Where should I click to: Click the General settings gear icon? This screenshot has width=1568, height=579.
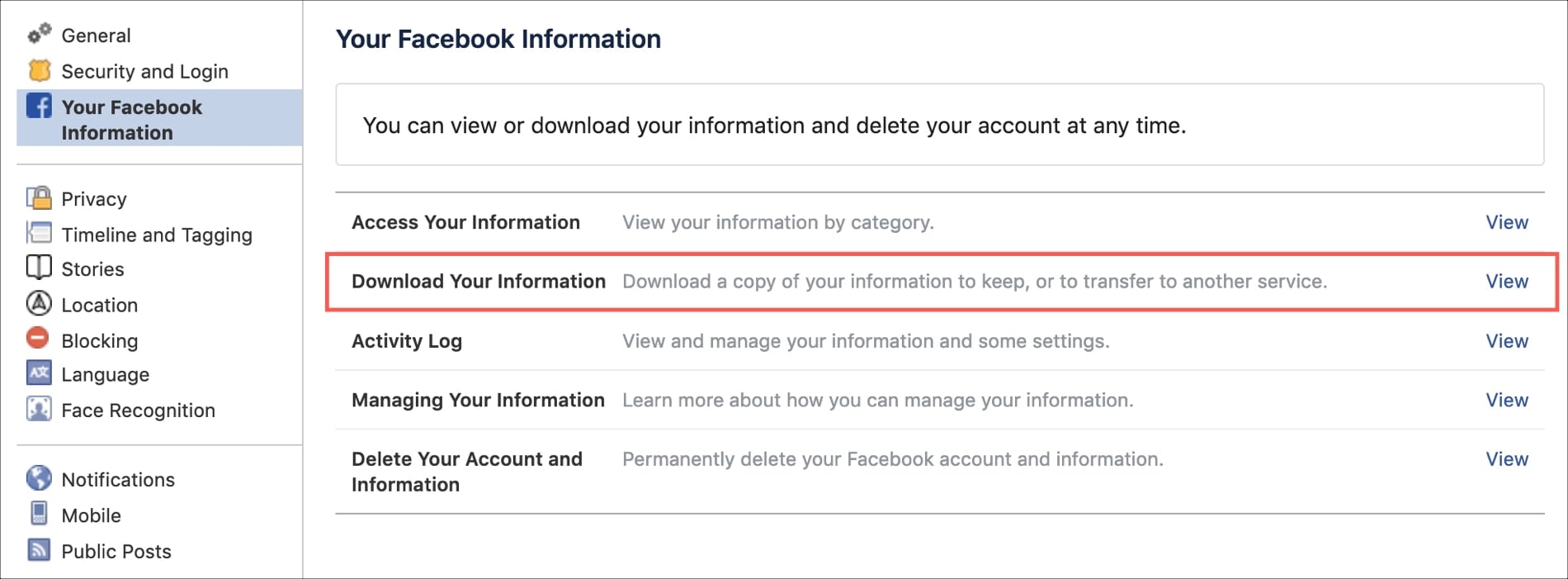click(x=39, y=34)
